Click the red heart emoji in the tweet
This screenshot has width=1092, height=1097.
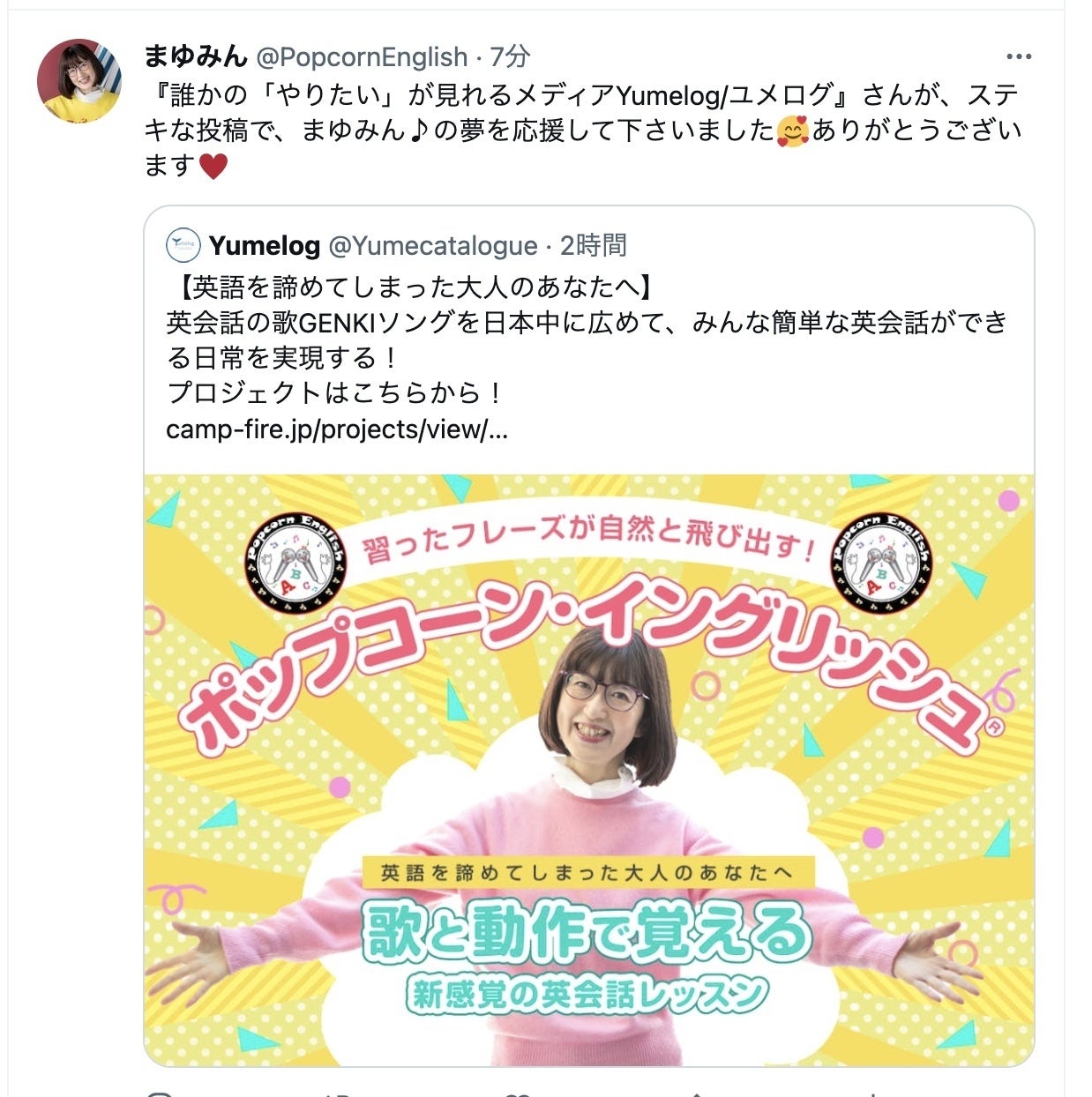(213, 166)
